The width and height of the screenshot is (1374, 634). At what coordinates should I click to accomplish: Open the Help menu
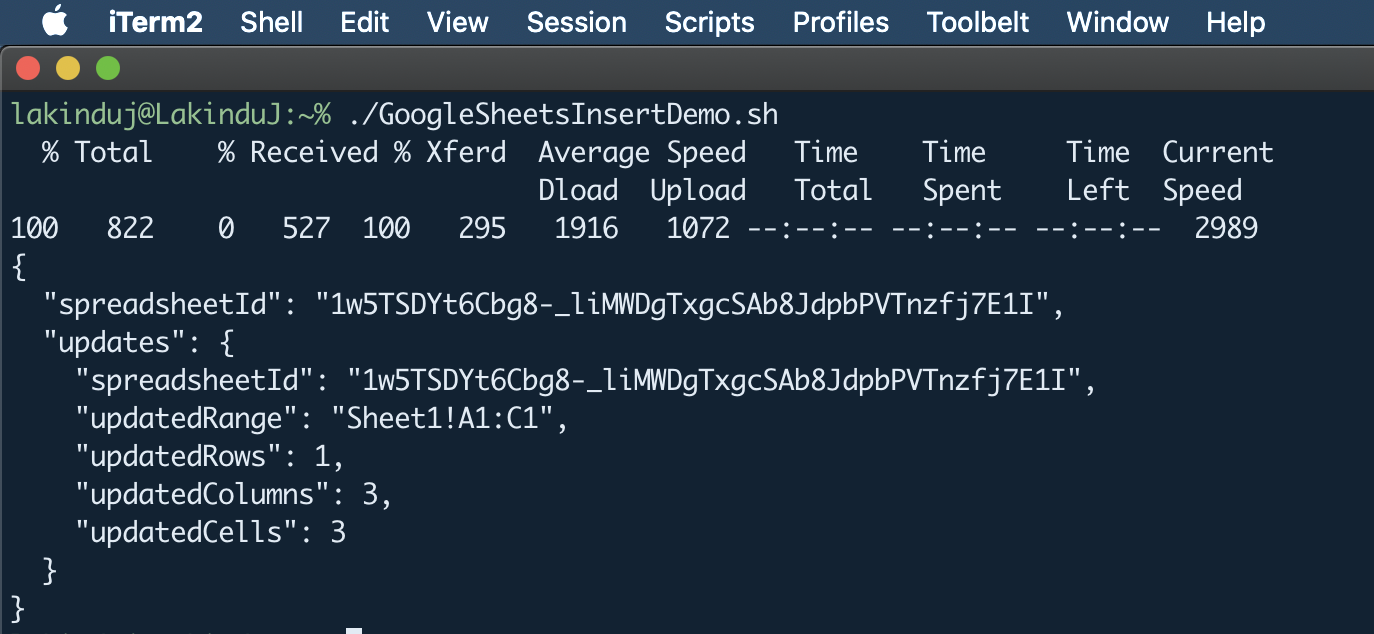tap(1236, 22)
